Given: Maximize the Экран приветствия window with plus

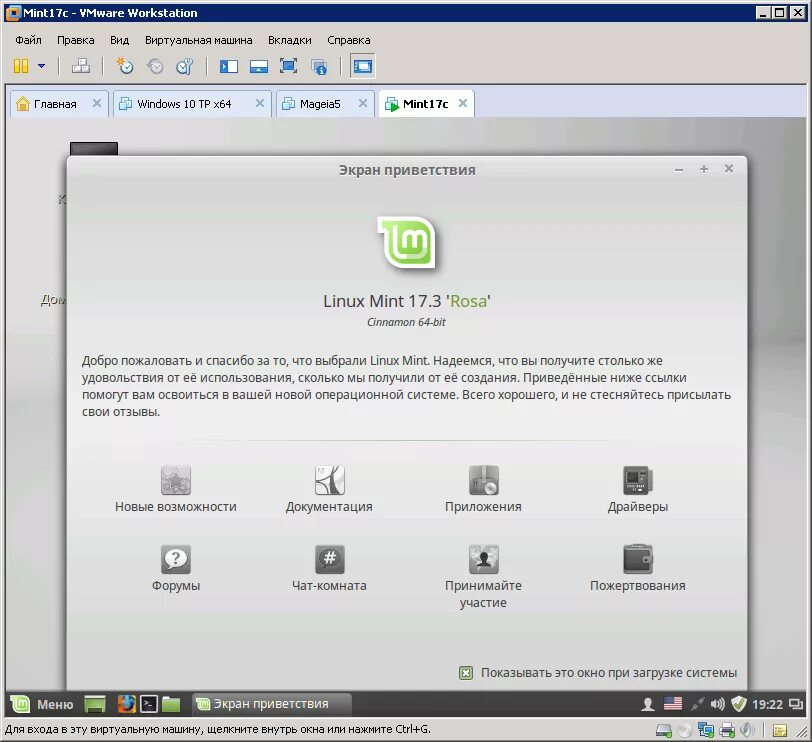Looking at the screenshot, I should tap(704, 169).
